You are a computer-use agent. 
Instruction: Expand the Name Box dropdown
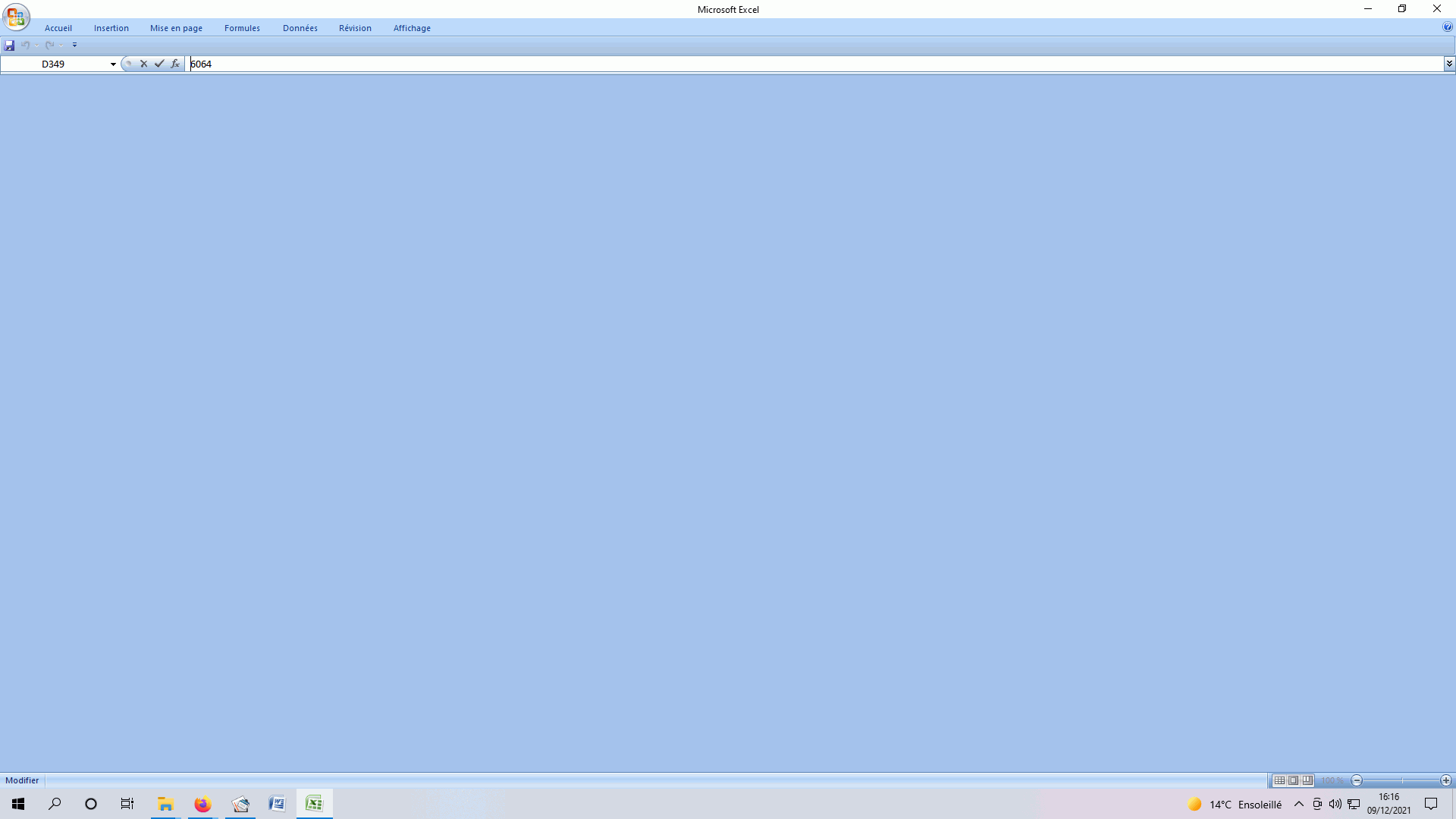pyautogui.click(x=113, y=64)
